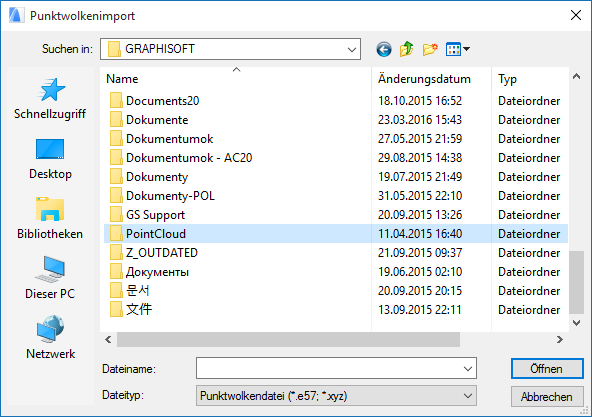
Task: Click the Dokumentumok folder icon
Action: point(116,139)
